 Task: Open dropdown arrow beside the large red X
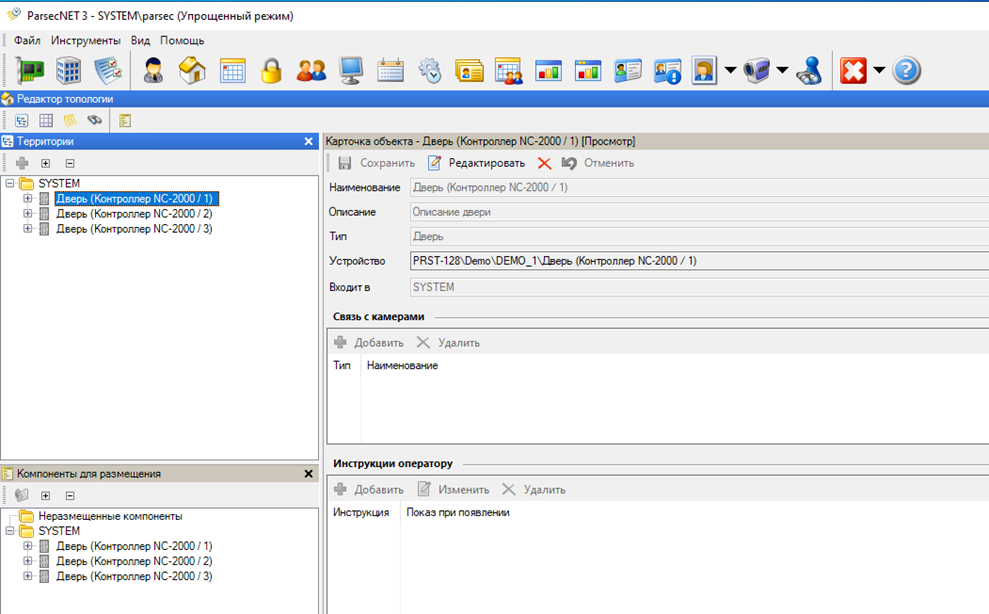[x=879, y=71]
